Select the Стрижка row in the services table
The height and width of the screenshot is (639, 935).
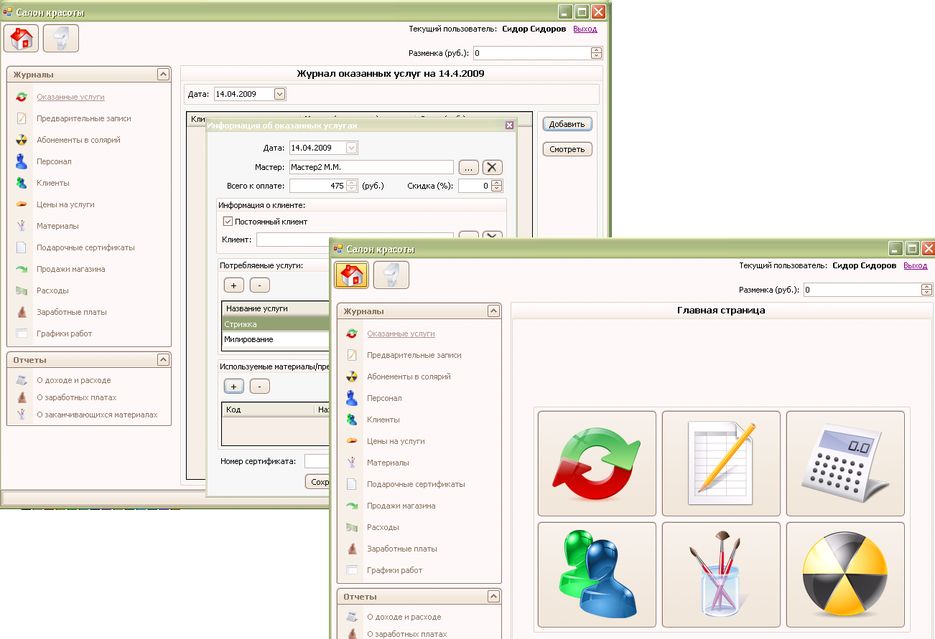click(276, 324)
